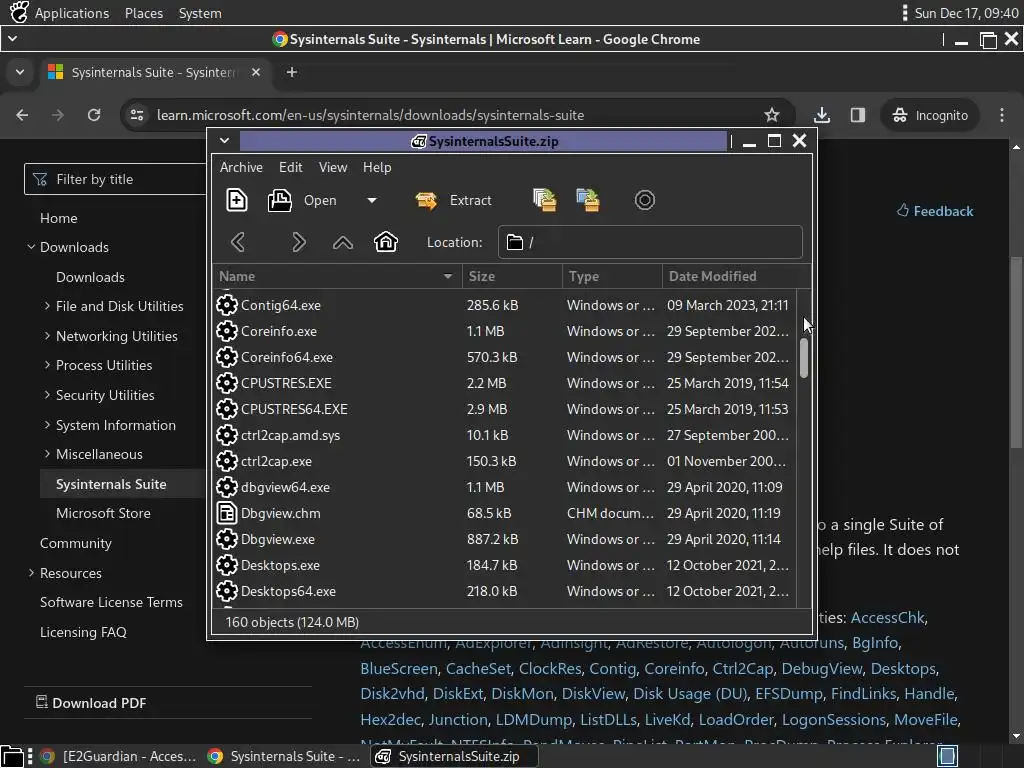Click the new archive icon in the toolbar
1024x768 pixels.
[x=236, y=200]
